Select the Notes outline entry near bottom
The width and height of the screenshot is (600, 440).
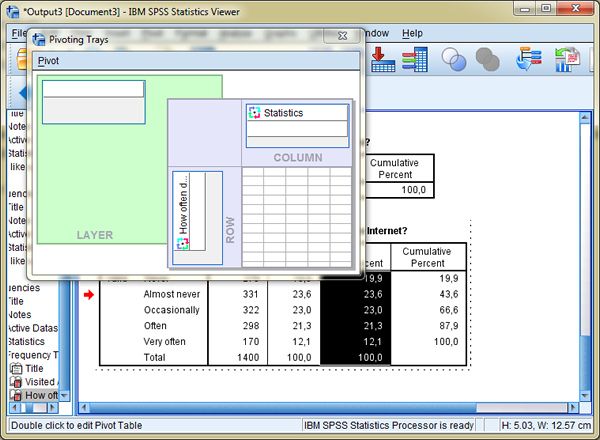20,315
